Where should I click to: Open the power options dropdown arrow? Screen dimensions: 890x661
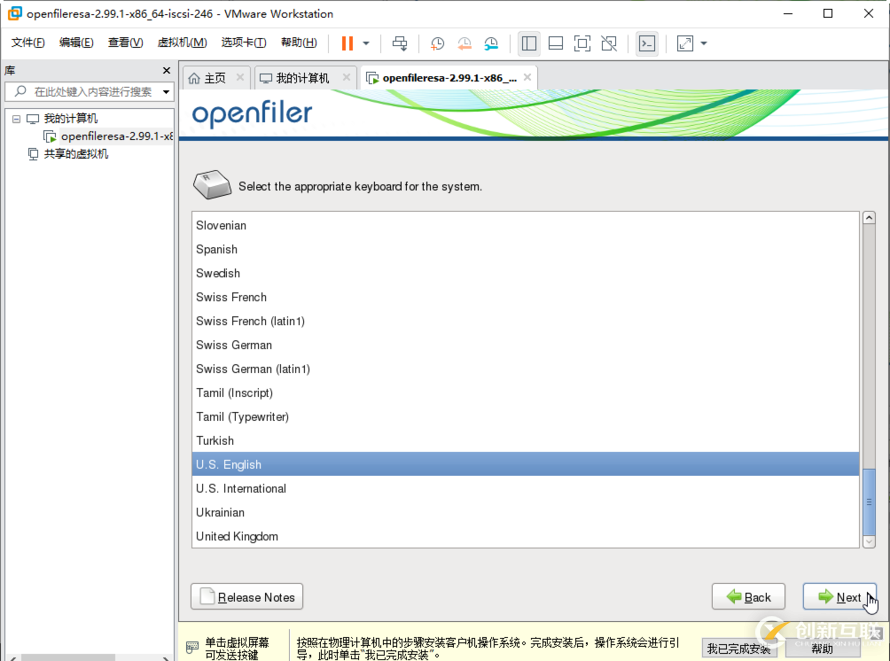tap(366, 43)
